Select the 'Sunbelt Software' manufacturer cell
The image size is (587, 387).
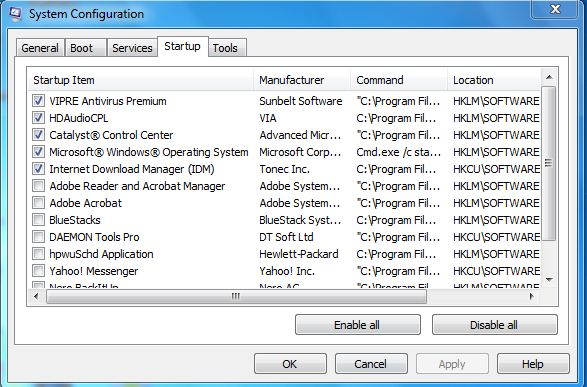coord(301,101)
